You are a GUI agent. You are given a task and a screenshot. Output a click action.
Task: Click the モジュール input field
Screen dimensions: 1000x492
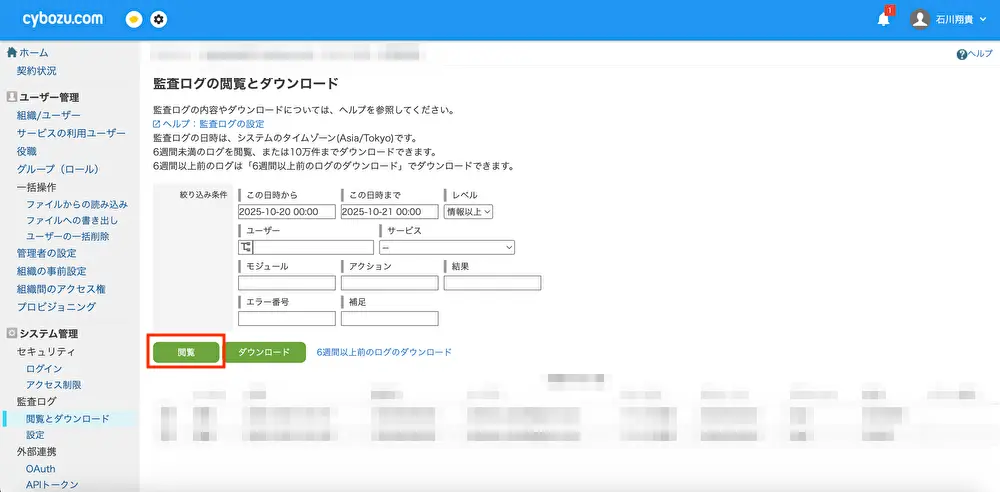pyautogui.click(x=287, y=283)
